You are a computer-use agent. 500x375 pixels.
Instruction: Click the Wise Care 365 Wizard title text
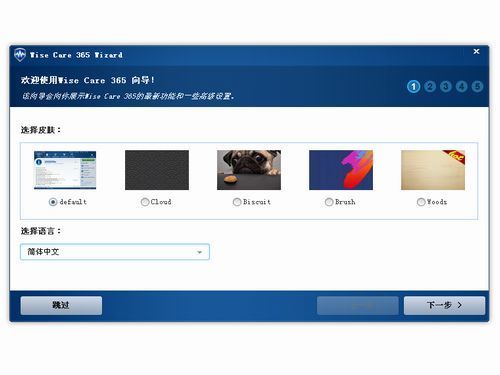tap(76, 55)
